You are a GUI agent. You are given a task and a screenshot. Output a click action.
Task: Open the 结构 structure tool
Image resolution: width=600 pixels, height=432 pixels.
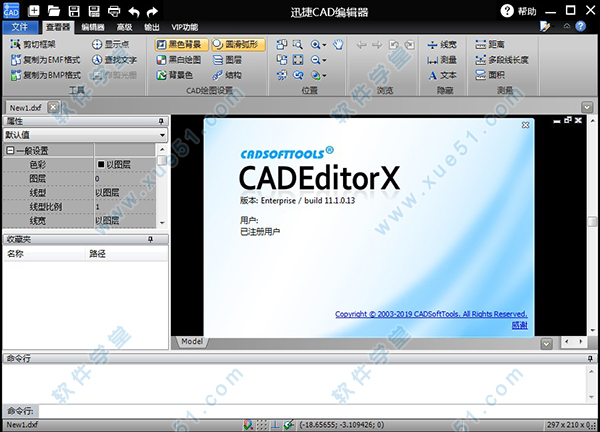227,75
